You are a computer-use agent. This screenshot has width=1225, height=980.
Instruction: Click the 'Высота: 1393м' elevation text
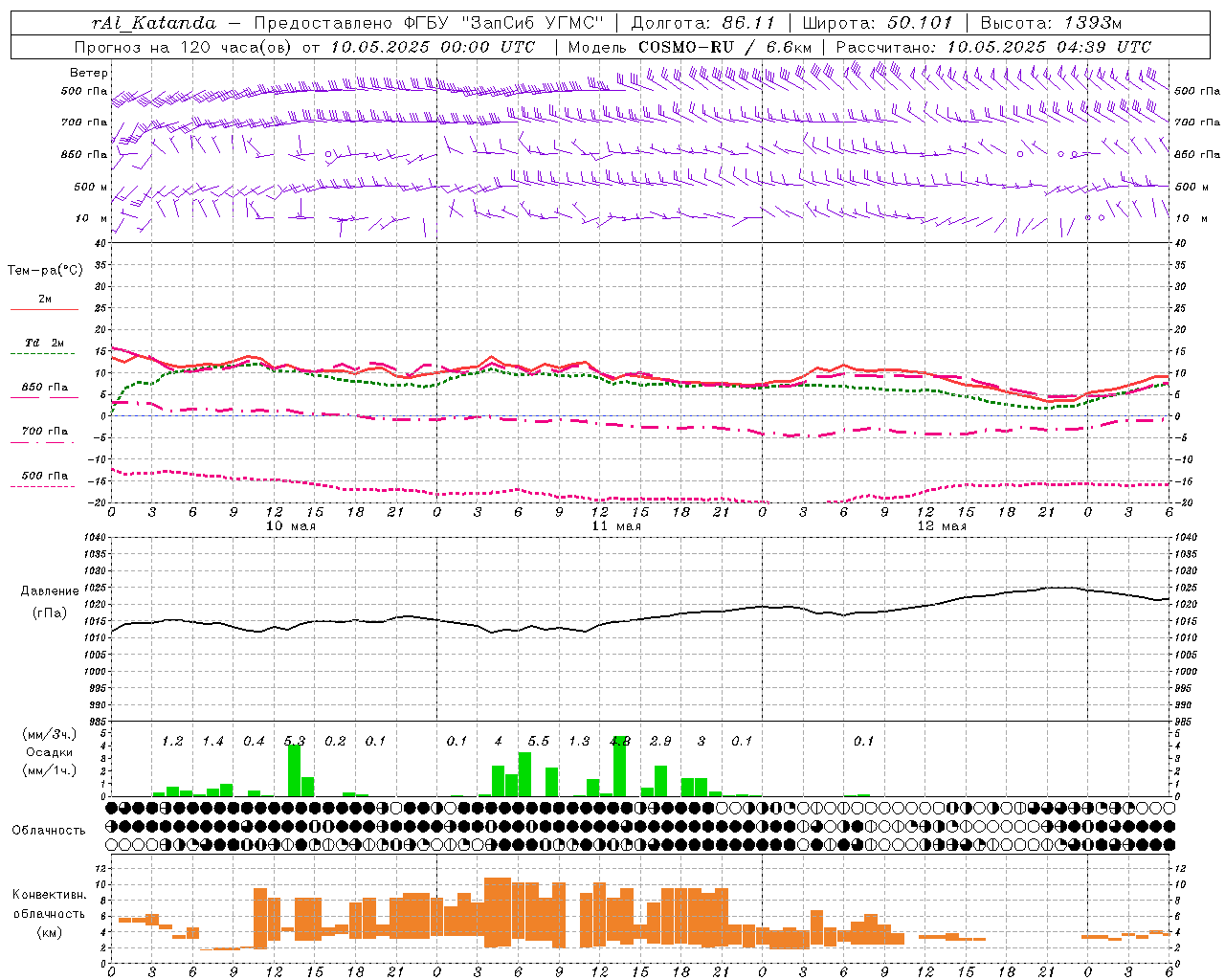tap(1051, 23)
